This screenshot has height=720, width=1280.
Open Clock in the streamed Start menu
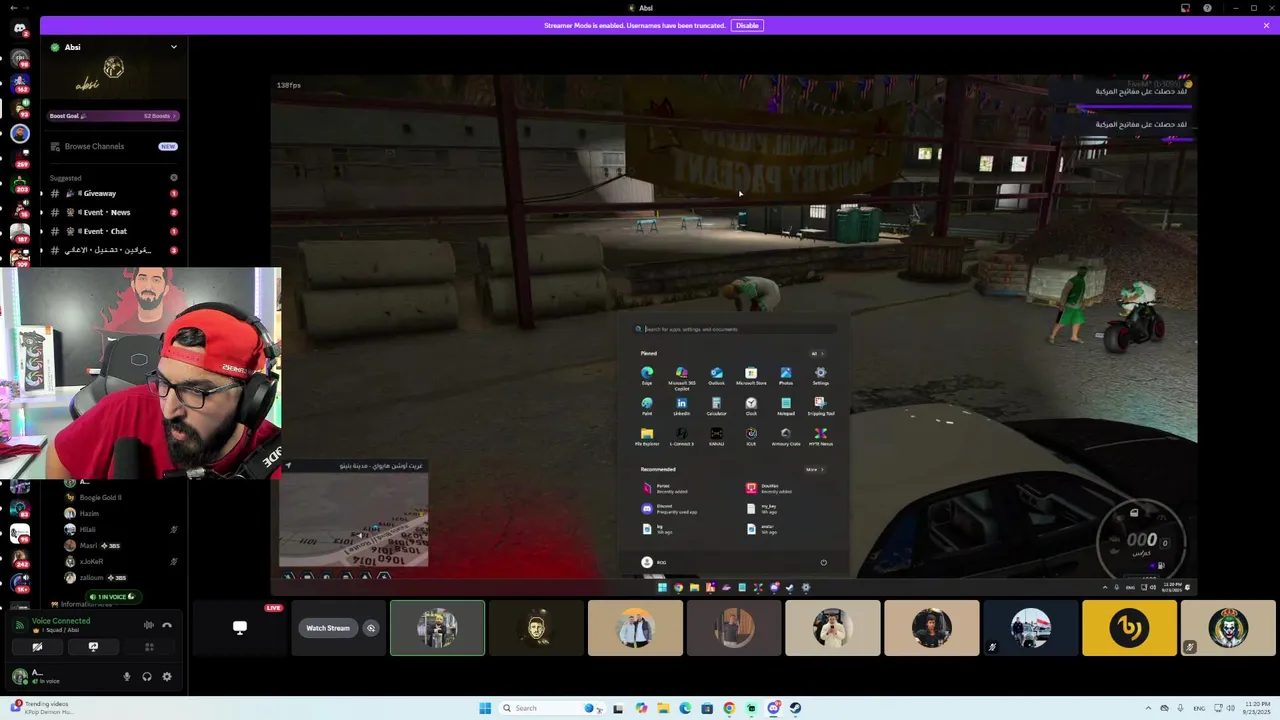pos(751,406)
